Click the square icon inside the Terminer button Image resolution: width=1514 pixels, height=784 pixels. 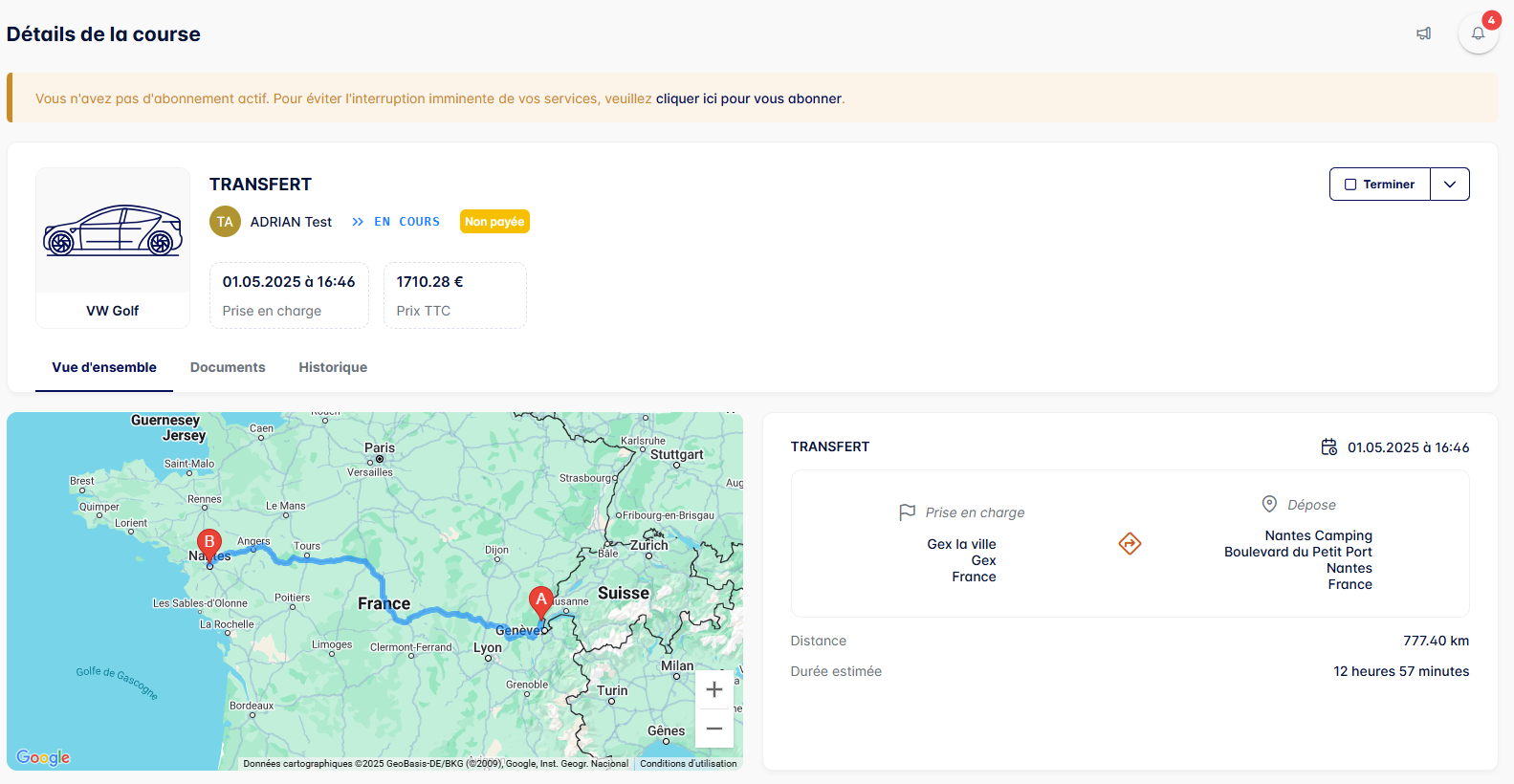[x=1350, y=185]
